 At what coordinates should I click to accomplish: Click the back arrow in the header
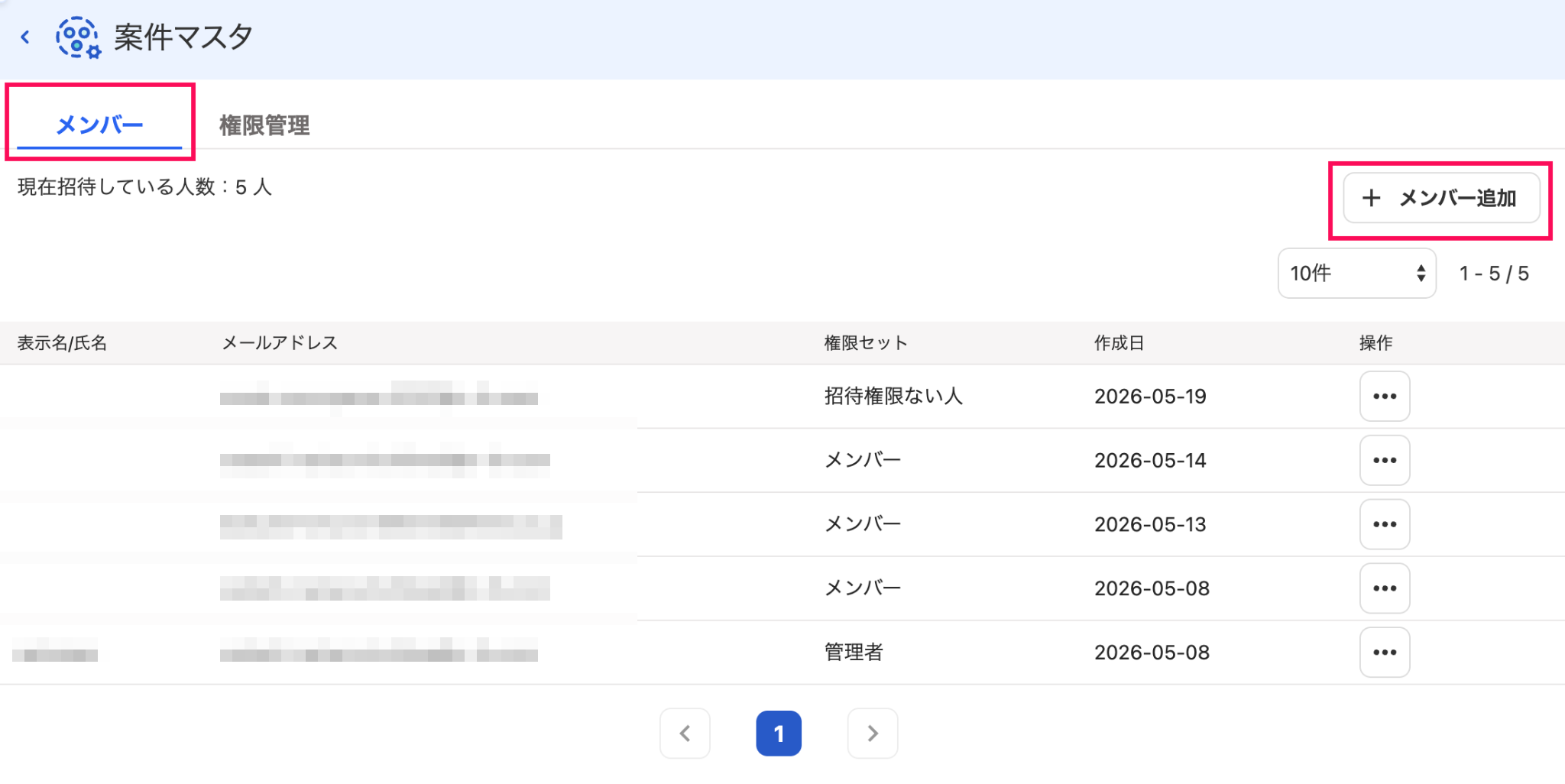pos(25,37)
